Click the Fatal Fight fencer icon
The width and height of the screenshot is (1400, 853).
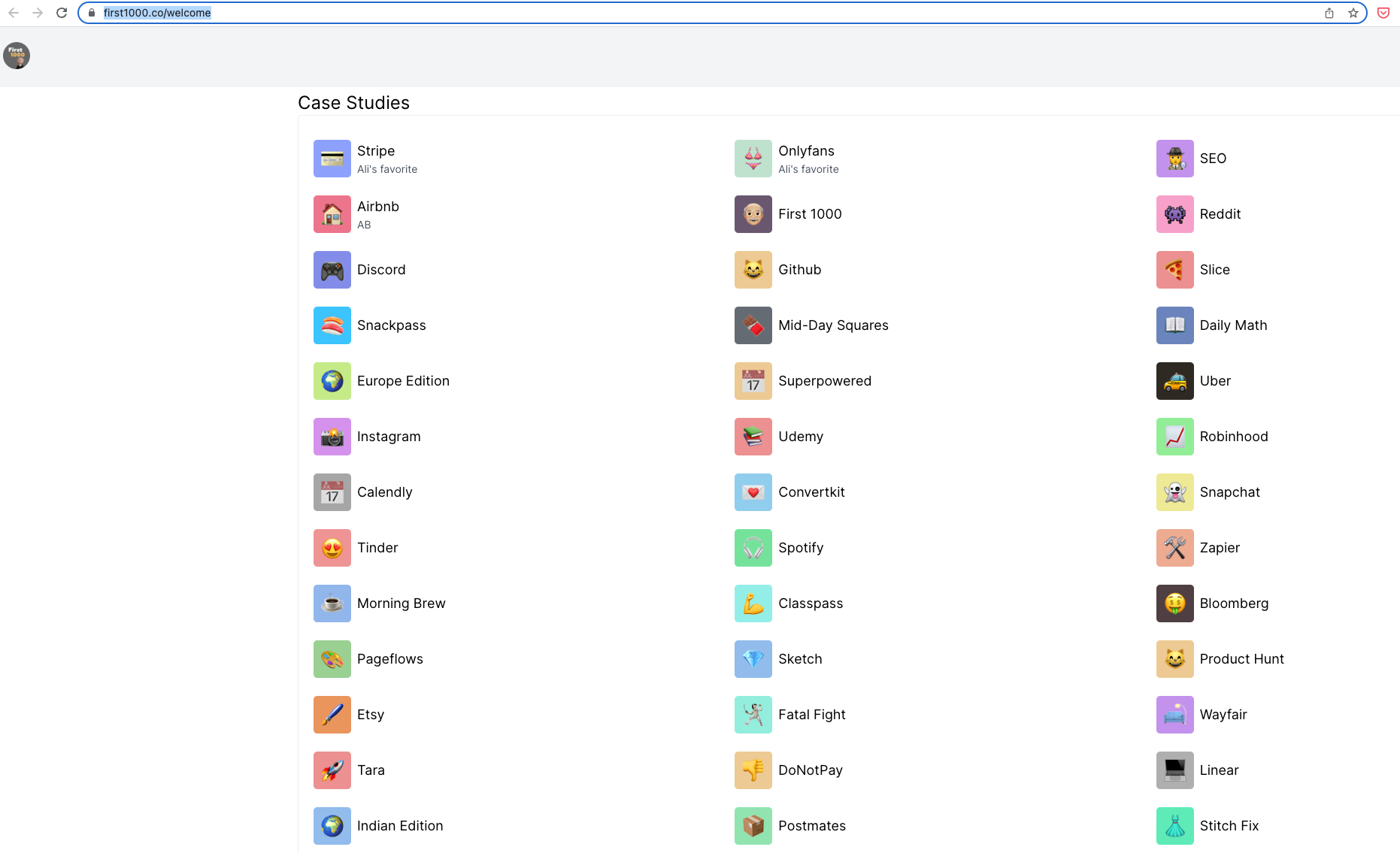753,715
